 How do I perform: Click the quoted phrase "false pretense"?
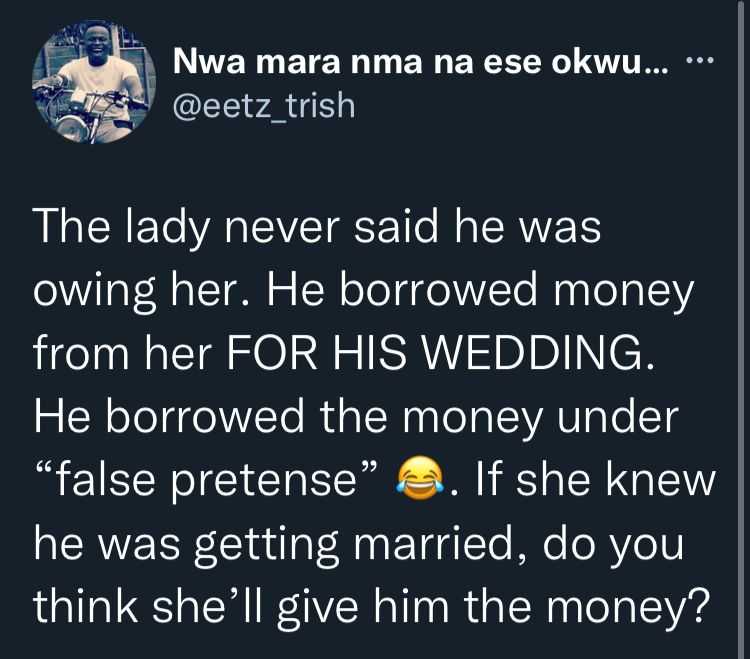coord(207,483)
